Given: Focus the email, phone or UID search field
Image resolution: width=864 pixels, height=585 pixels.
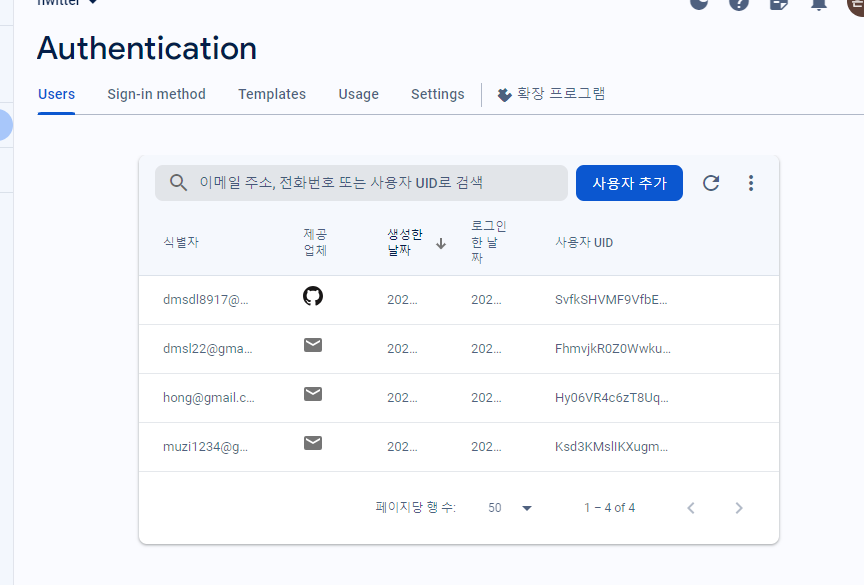Looking at the screenshot, I should pyautogui.click(x=361, y=183).
